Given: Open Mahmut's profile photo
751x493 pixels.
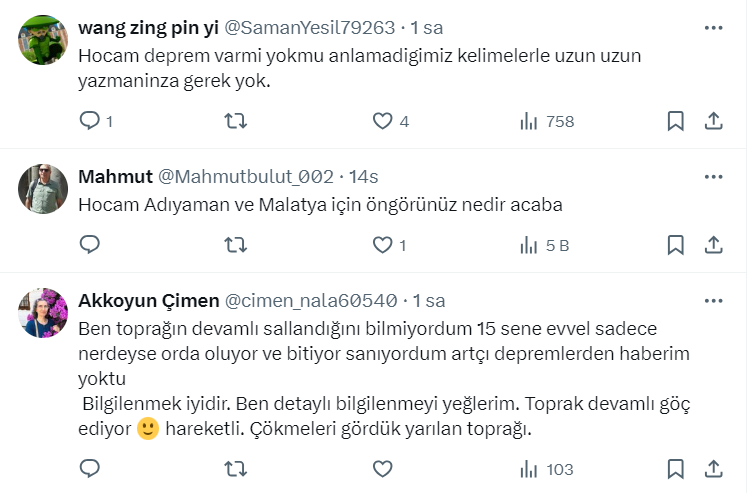Looking at the screenshot, I should (x=43, y=189).
